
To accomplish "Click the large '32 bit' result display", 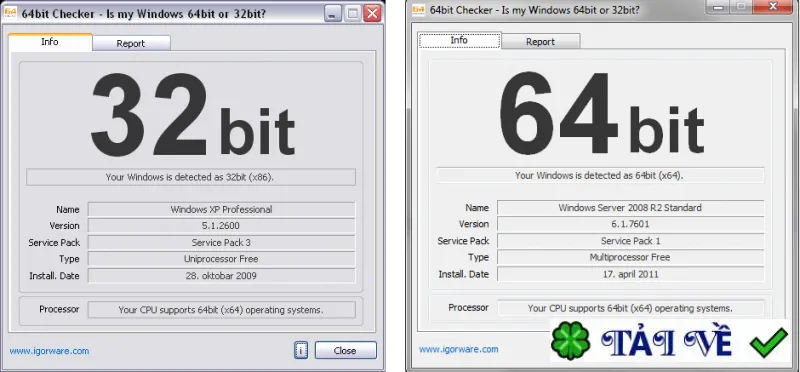I will point(192,115).
